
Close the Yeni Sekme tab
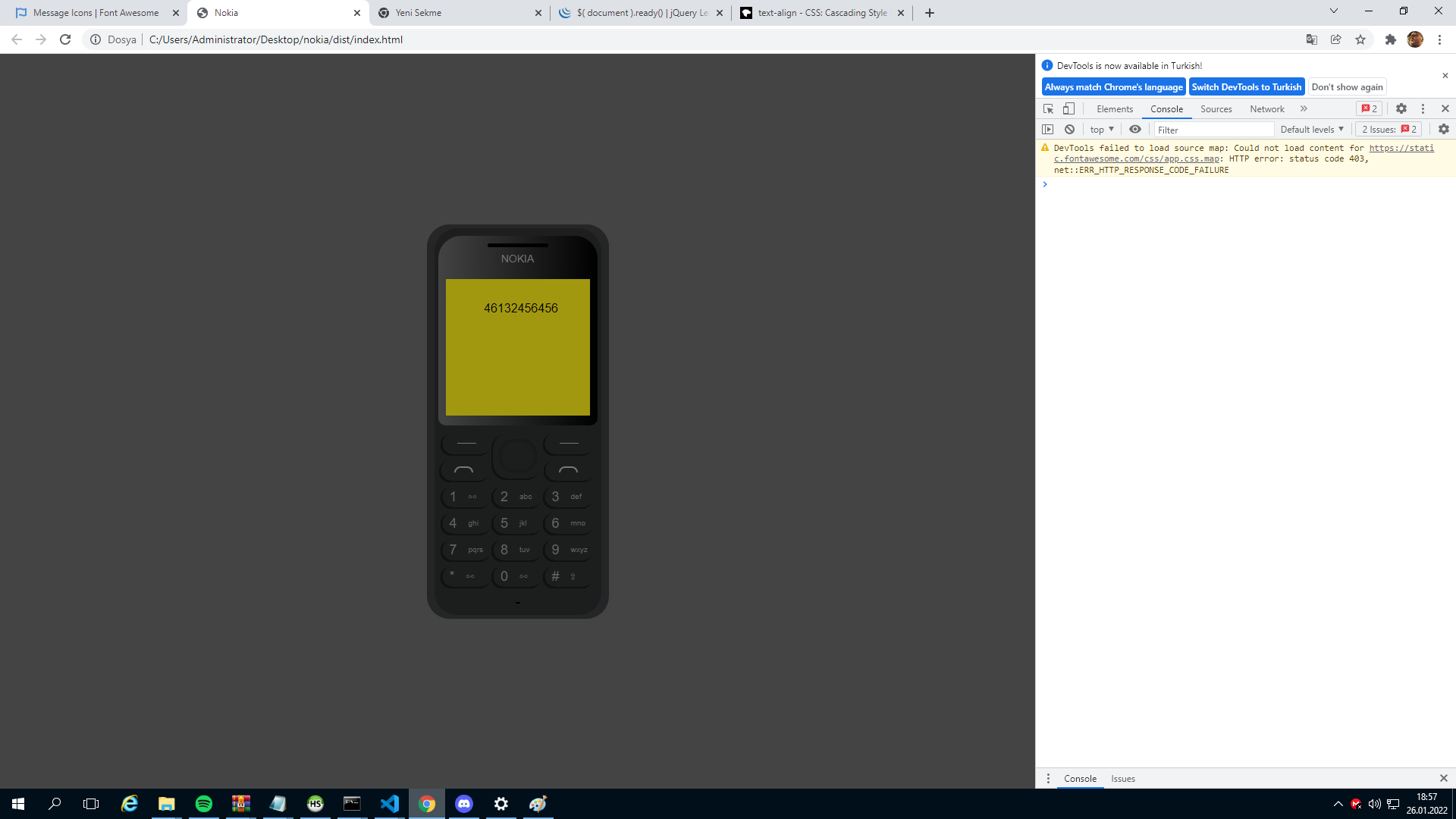[x=538, y=13]
